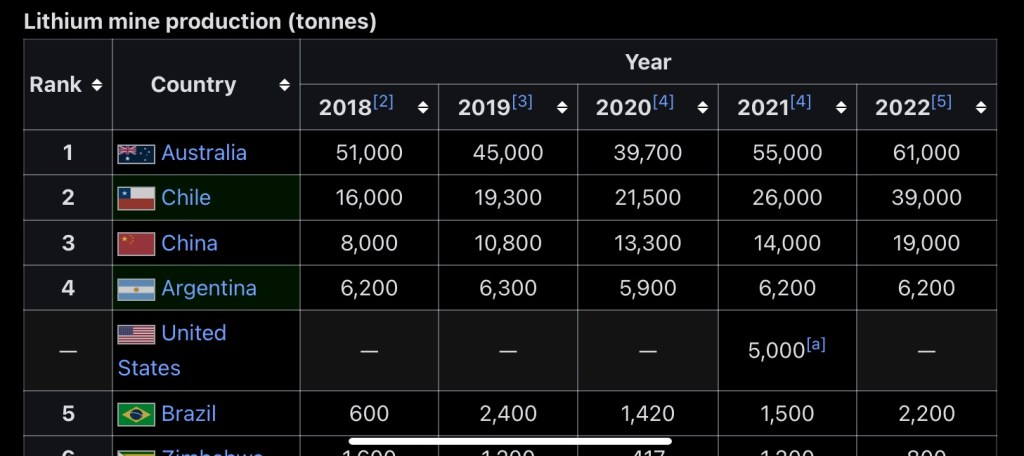Open the Australia country link
The image size is (1024, 456).
click(204, 153)
